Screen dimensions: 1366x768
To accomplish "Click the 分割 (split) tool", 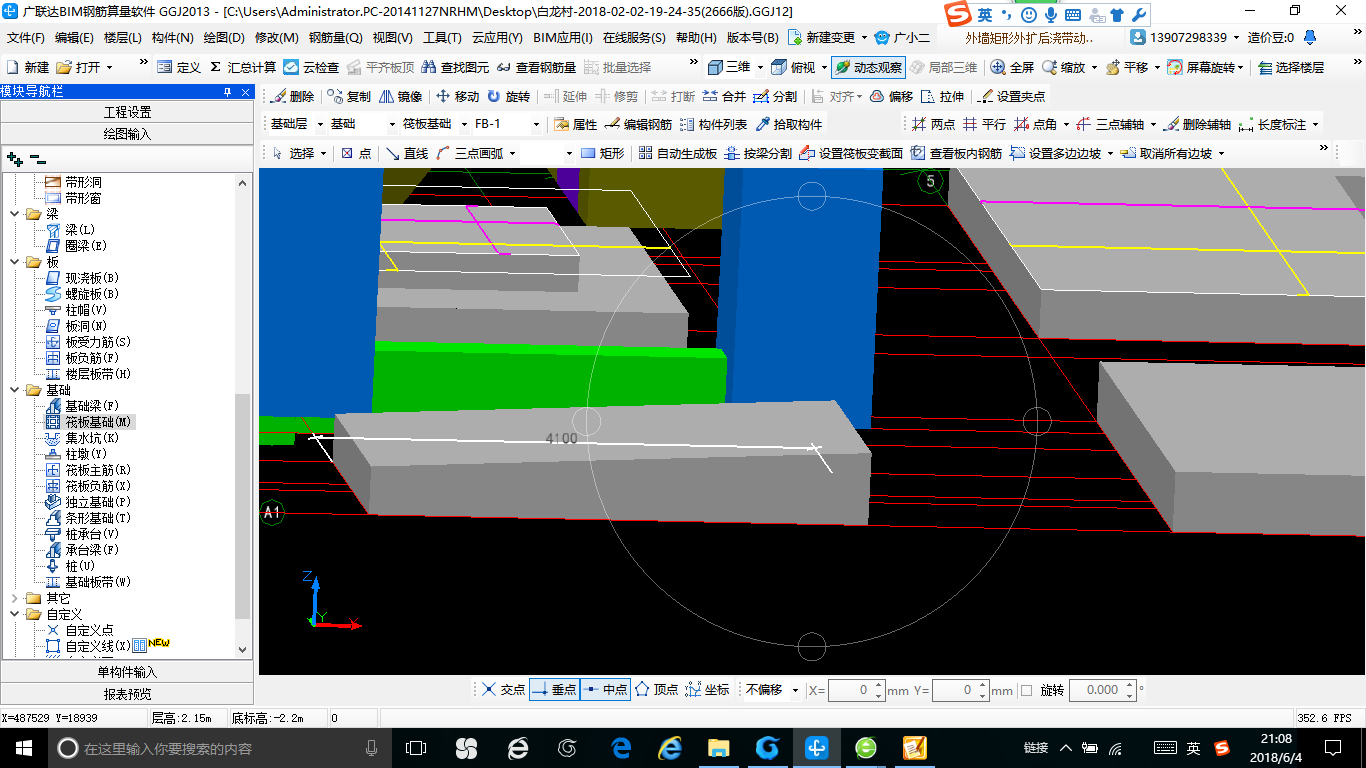I will pyautogui.click(x=775, y=97).
